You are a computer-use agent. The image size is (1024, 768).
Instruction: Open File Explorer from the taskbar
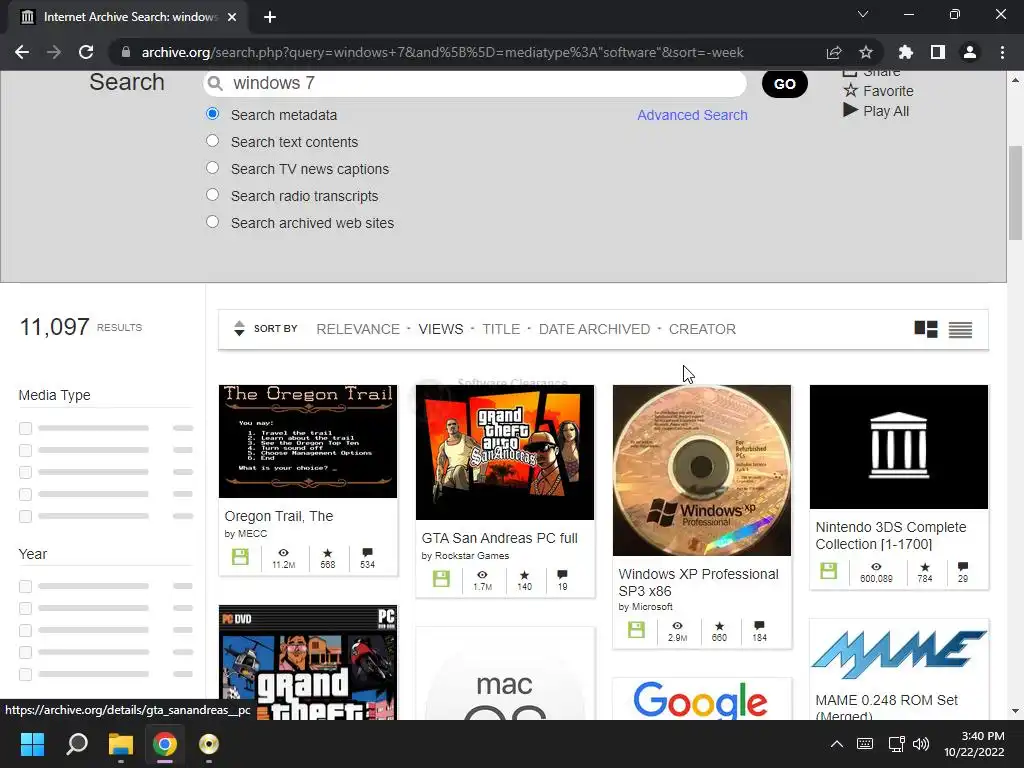pos(121,744)
